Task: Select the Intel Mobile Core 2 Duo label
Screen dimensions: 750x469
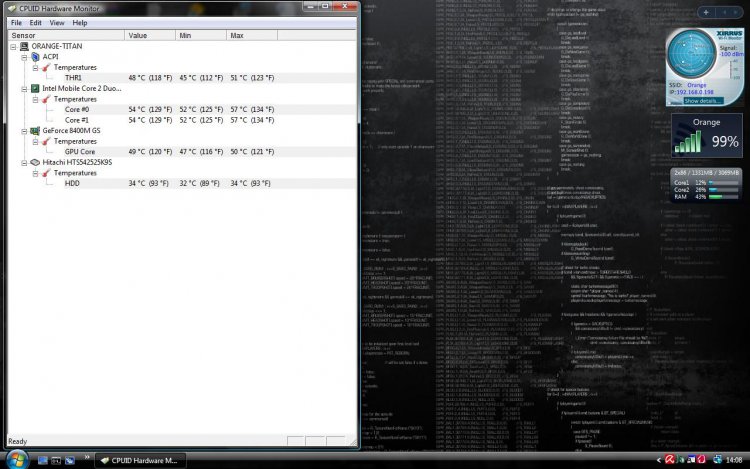Action: (x=82, y=88)
